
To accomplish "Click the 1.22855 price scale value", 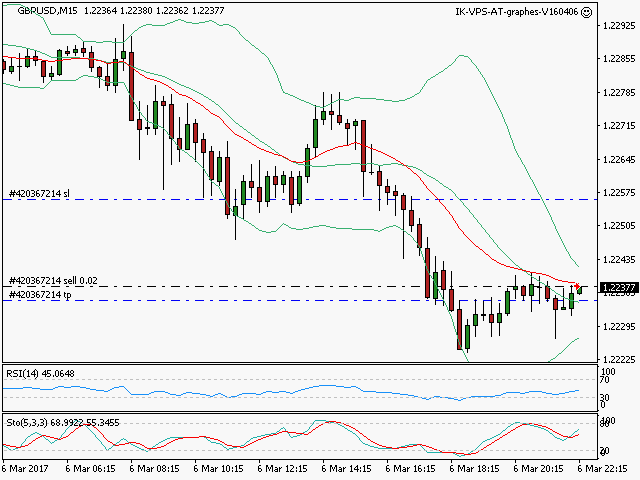I will (619, 59).
